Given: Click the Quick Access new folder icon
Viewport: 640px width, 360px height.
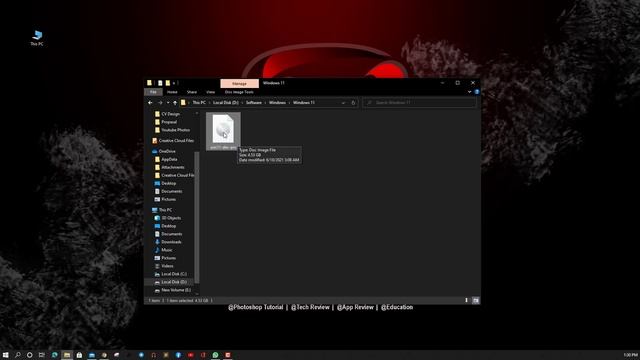Looking at the screenshot, I should pyautogui.click(x=168, y=83).
